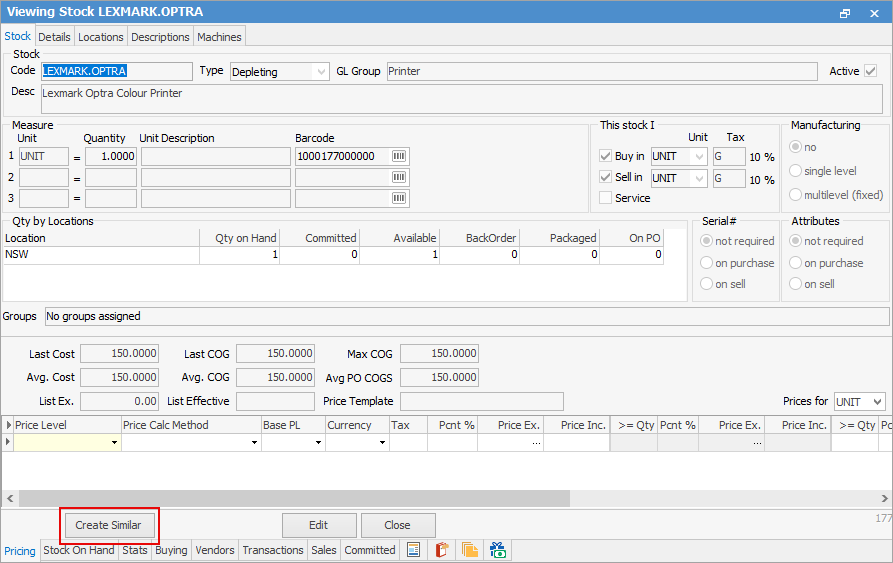Screen dimensions: 893x563
Task: Select Serial# on sell option
Action: click(x=706, y=283)
